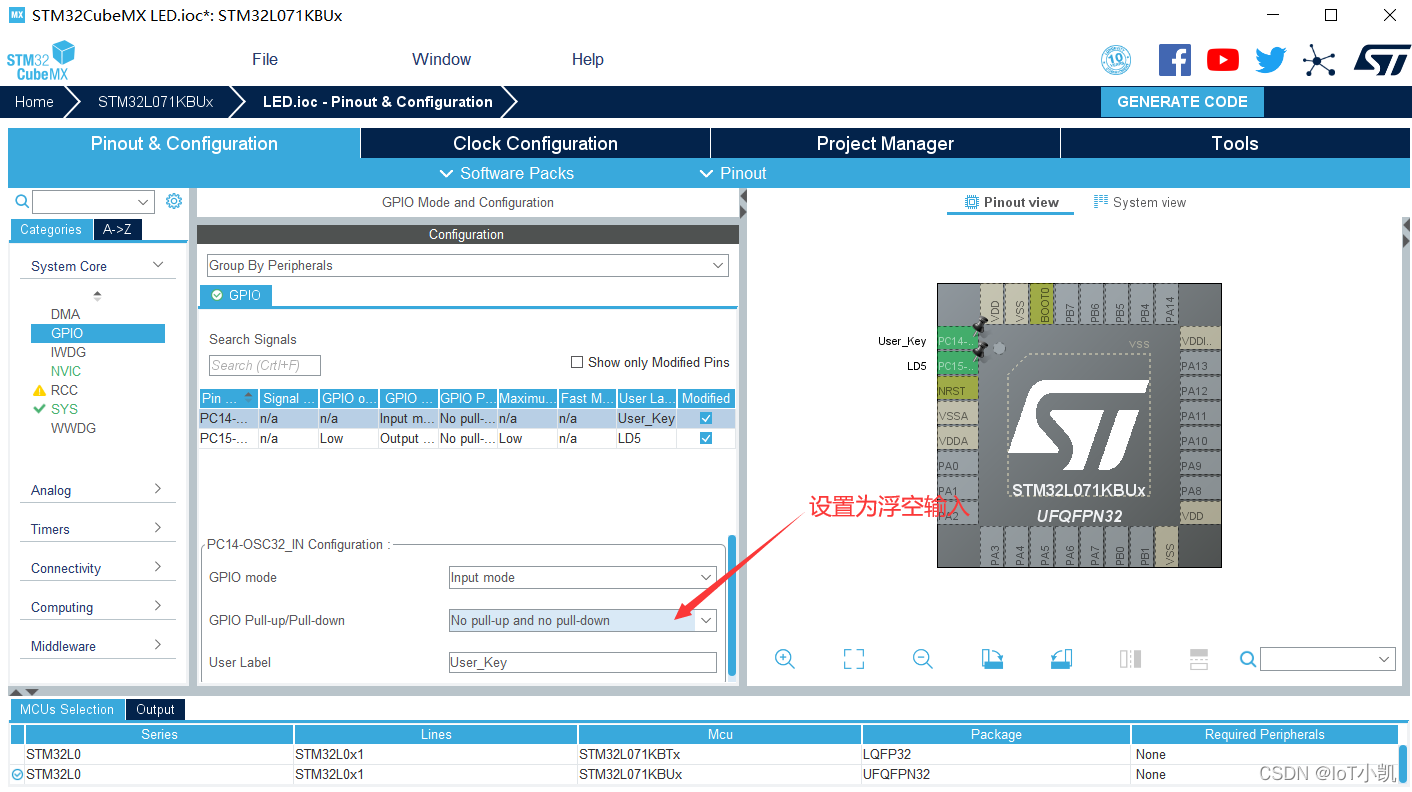The height and width of the screenshot is (792, 1412).
Task: Open the pinout search dropdown
Action: tap(1385, 659)
